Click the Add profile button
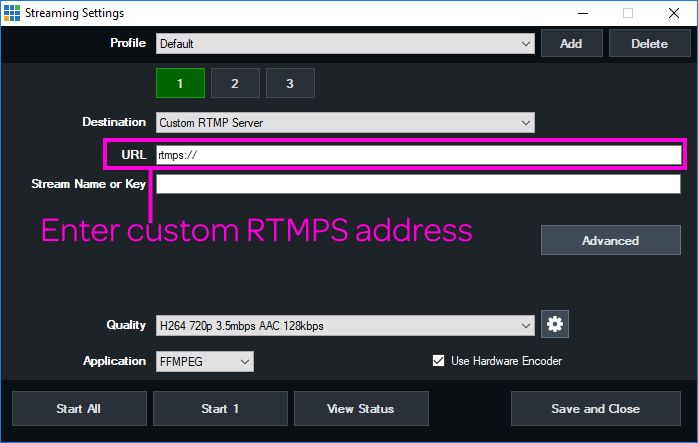Screen dimensions: 698x443 click(x=571, y=44)
